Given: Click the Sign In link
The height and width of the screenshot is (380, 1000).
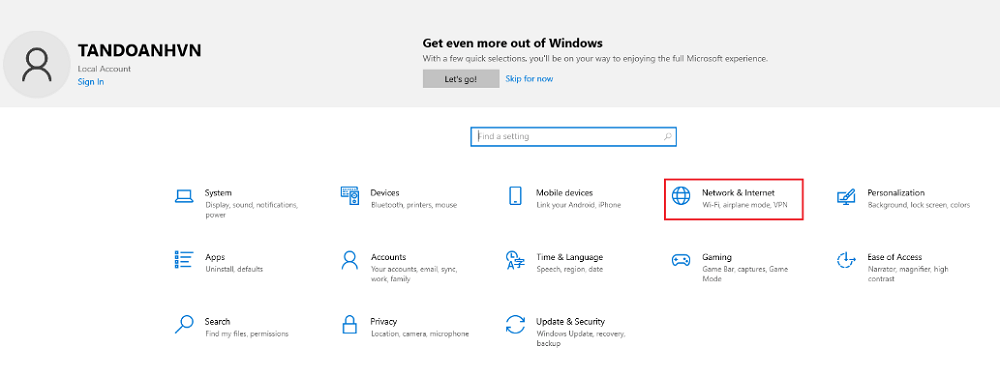Looking at the screenshot, I should [91, 82].
